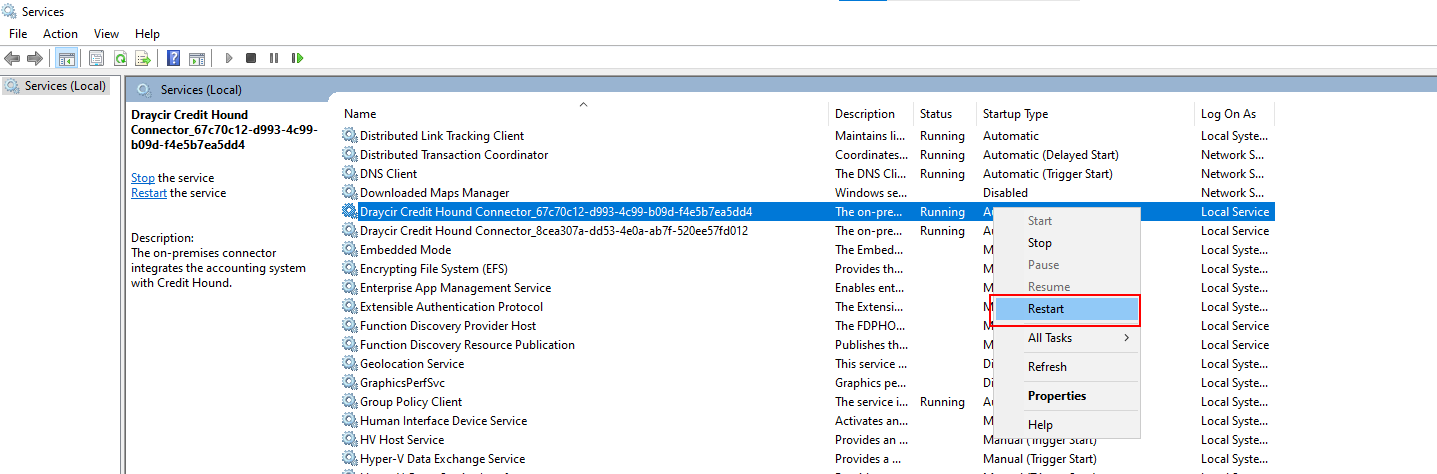
Task: Select Enterprise App Management Service
Action: coord(456,288)
